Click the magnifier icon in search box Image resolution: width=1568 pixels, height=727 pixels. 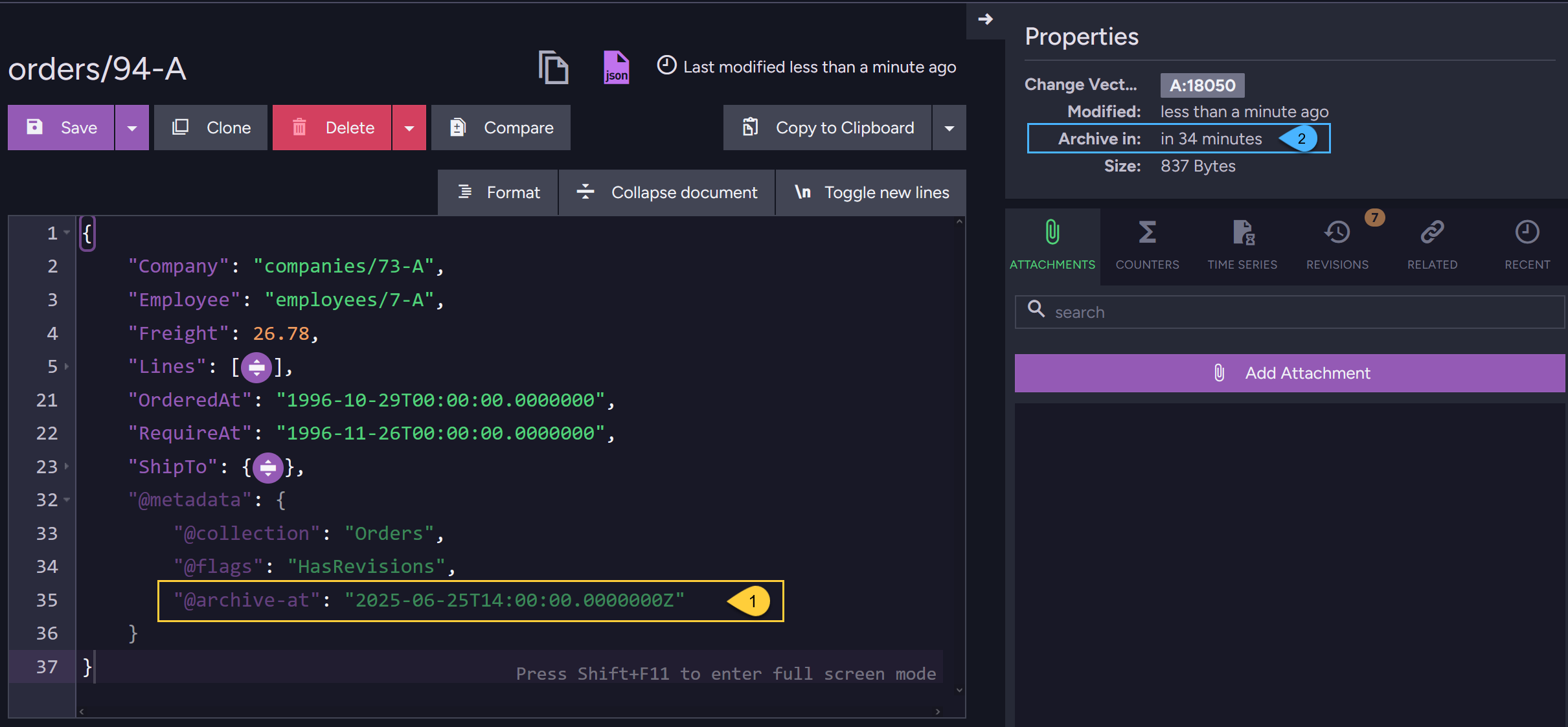tap(1036, 309)
